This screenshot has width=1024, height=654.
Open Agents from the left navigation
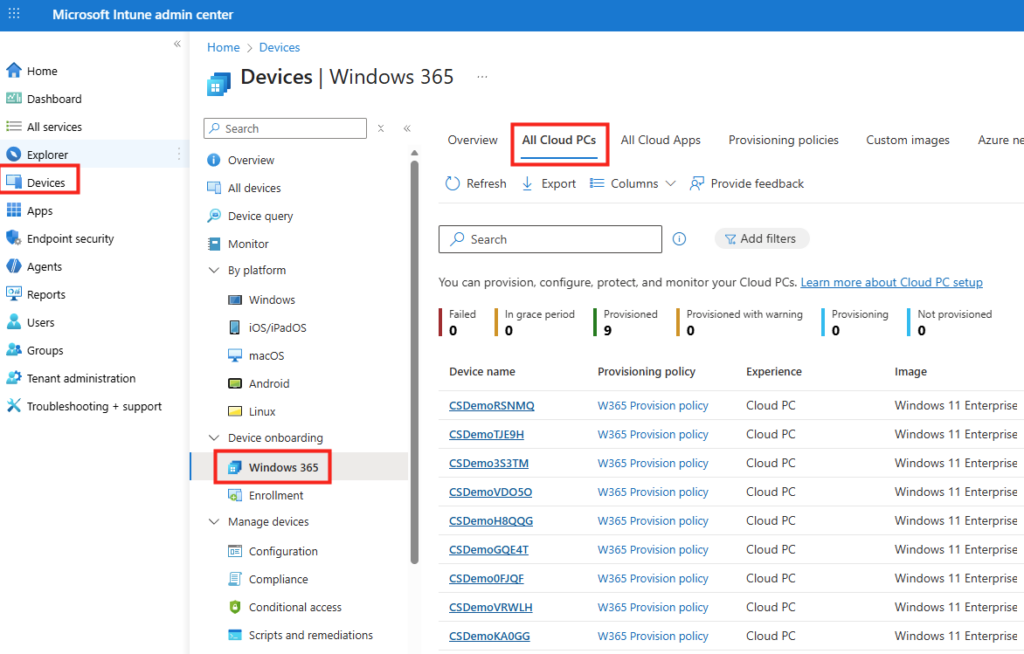(x=44, y=267)
